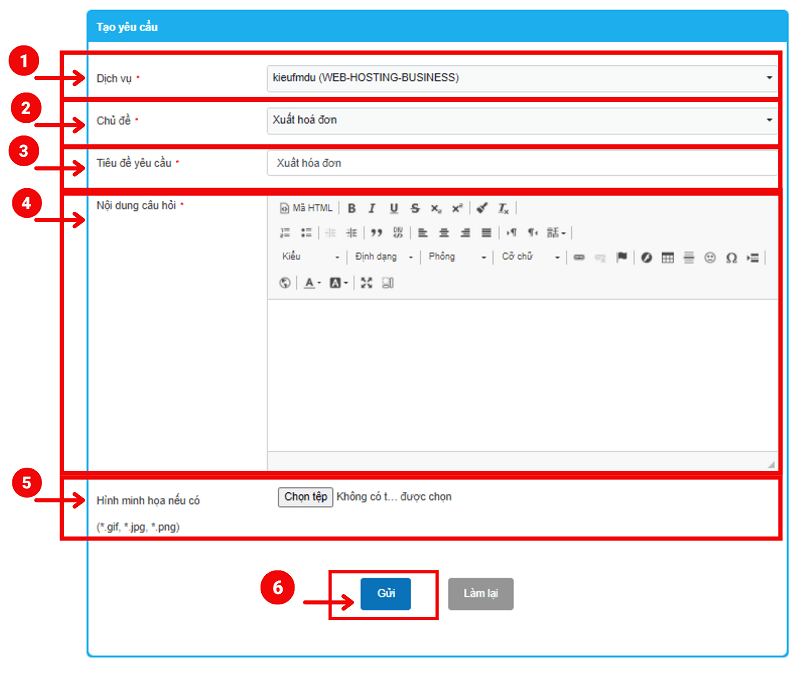This screenshot has width=800, height=679.
Task: Click the remove format icon
Action: click(504, 208)
